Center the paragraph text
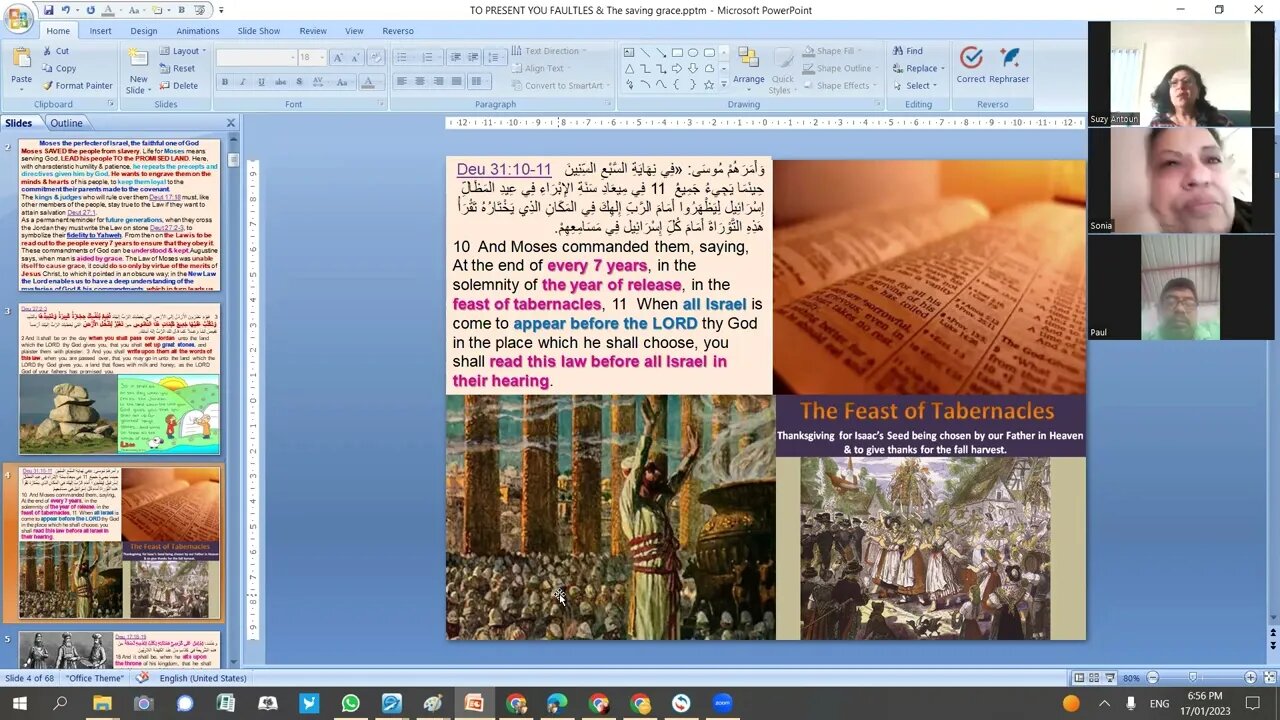 (420, 82)
